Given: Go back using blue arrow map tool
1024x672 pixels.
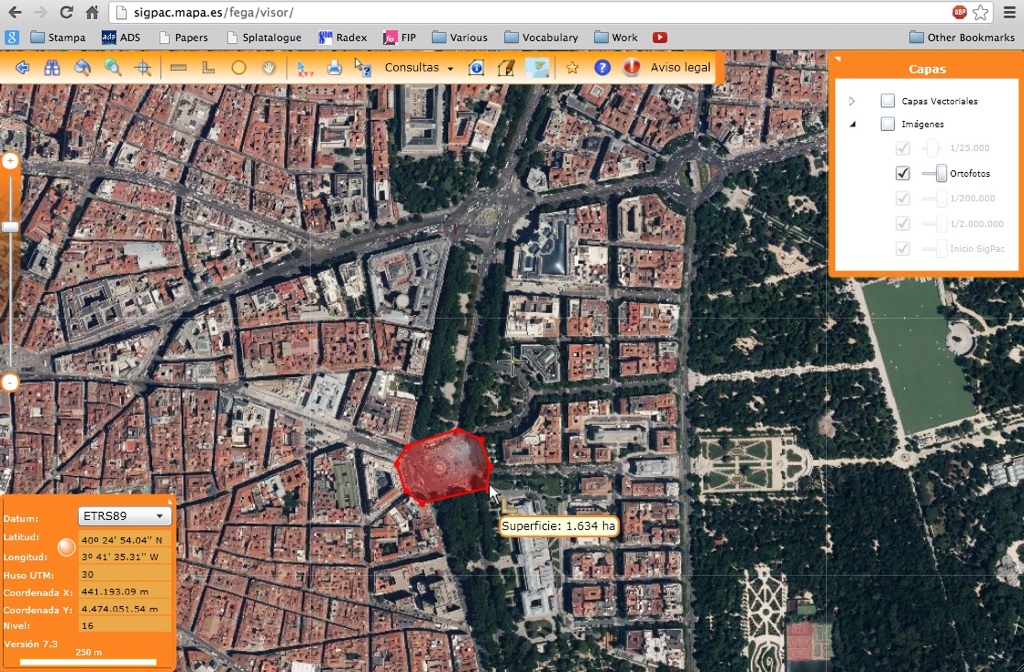Looking at the screenshot, I should click(x=22, y=68).
